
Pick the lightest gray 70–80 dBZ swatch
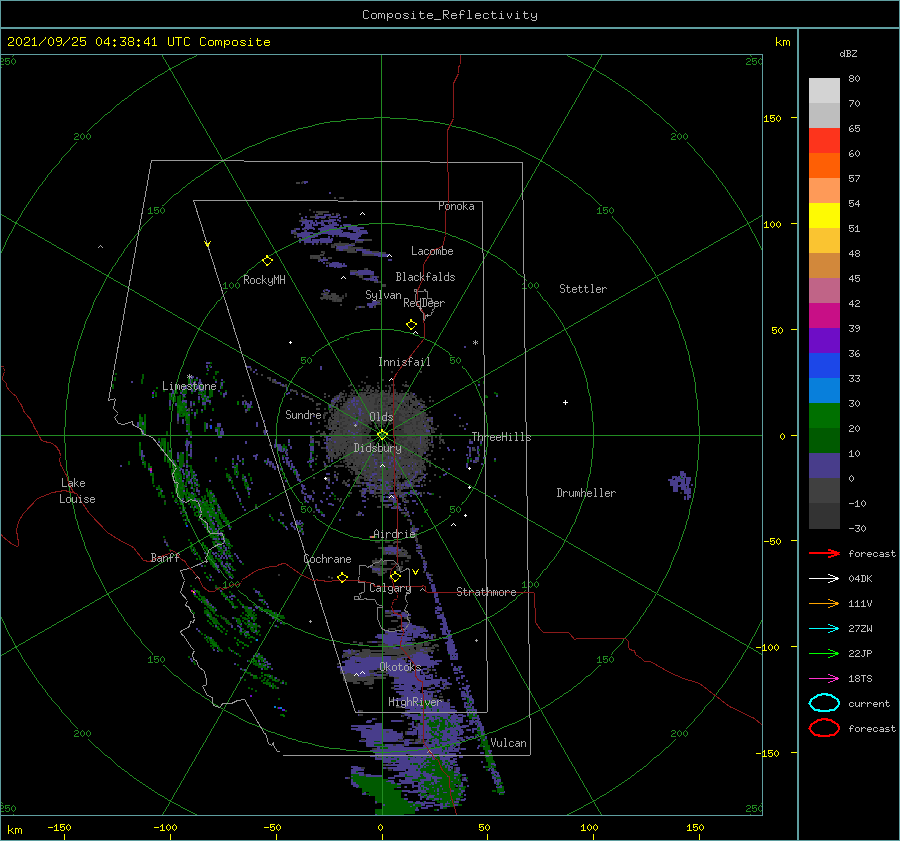824,91
